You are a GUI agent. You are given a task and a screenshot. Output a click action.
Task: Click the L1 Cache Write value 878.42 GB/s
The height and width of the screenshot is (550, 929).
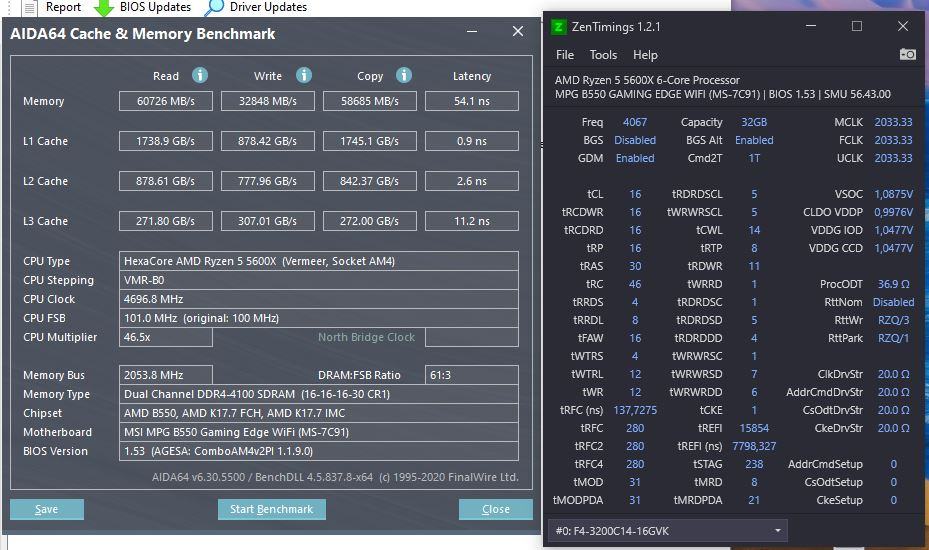coord(268,141)
